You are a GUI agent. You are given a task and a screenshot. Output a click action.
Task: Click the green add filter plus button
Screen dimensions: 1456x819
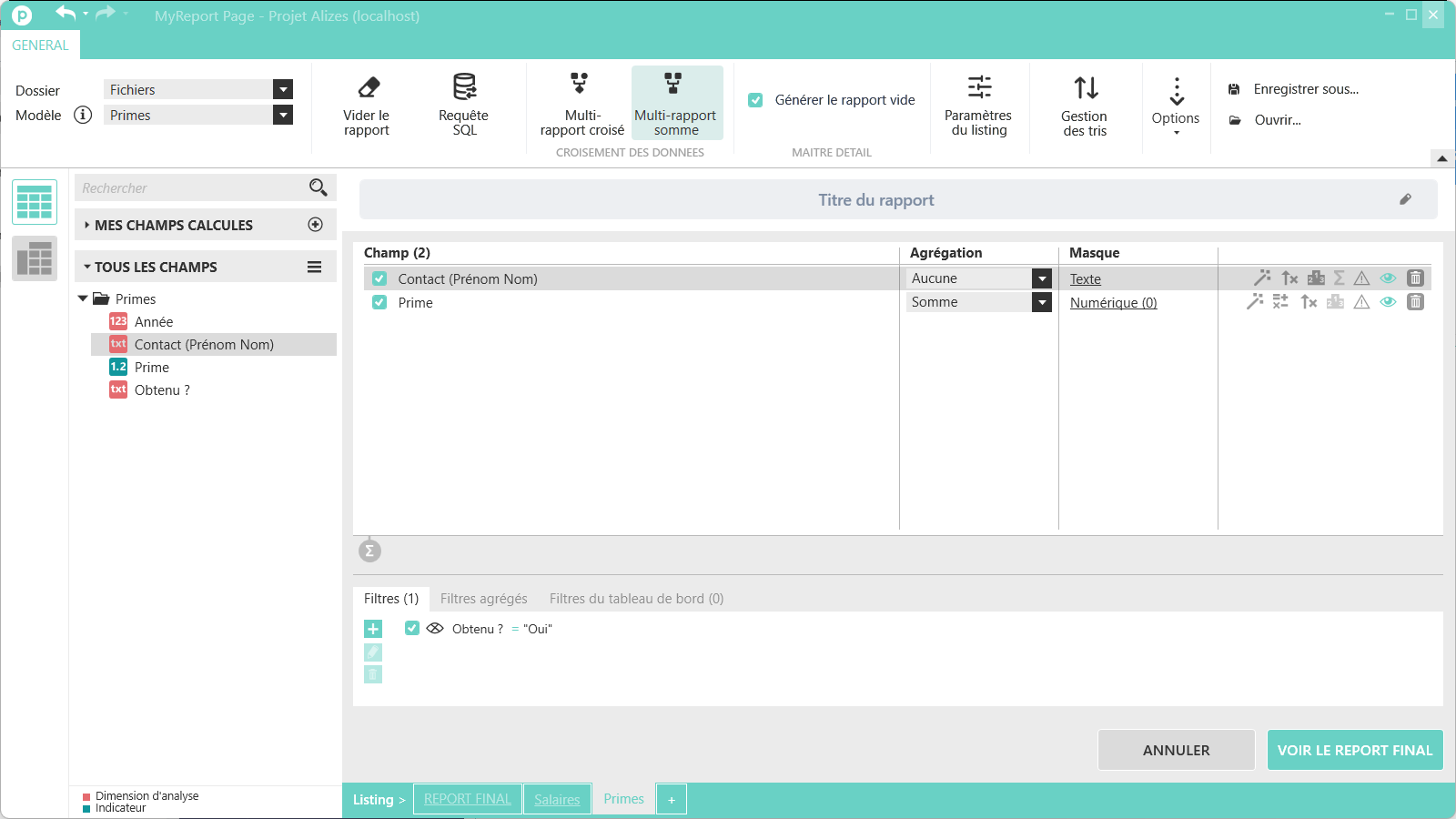373,629
